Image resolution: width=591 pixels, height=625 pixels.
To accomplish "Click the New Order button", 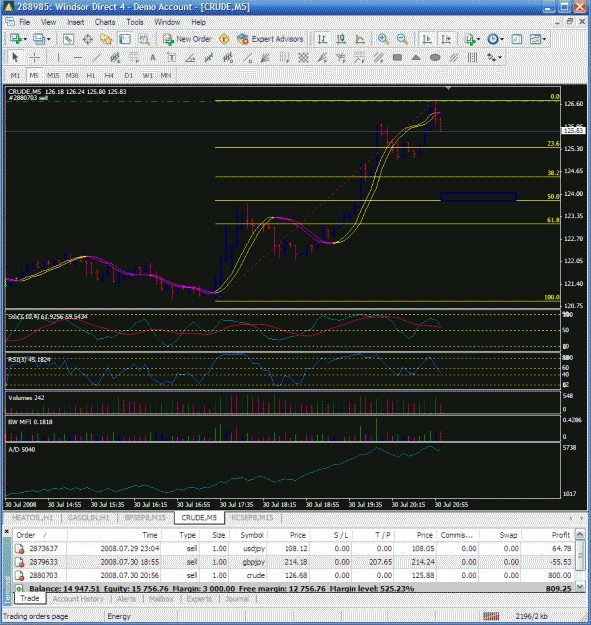I will tap(187, 39).
